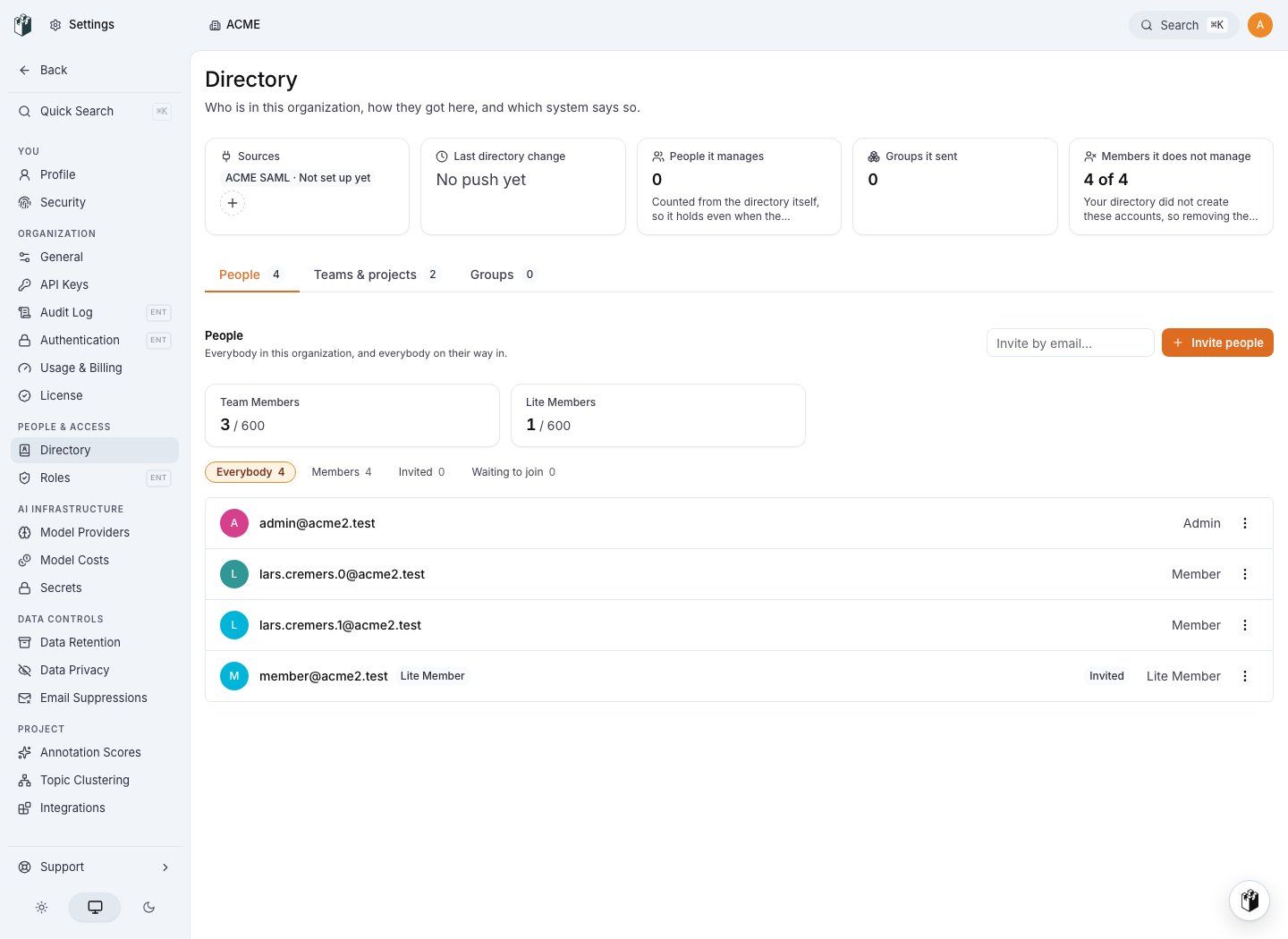The width and height of the screenshot is (1288, 939).
Task: Click Members it does not manage card
Action: point(1171,186)
